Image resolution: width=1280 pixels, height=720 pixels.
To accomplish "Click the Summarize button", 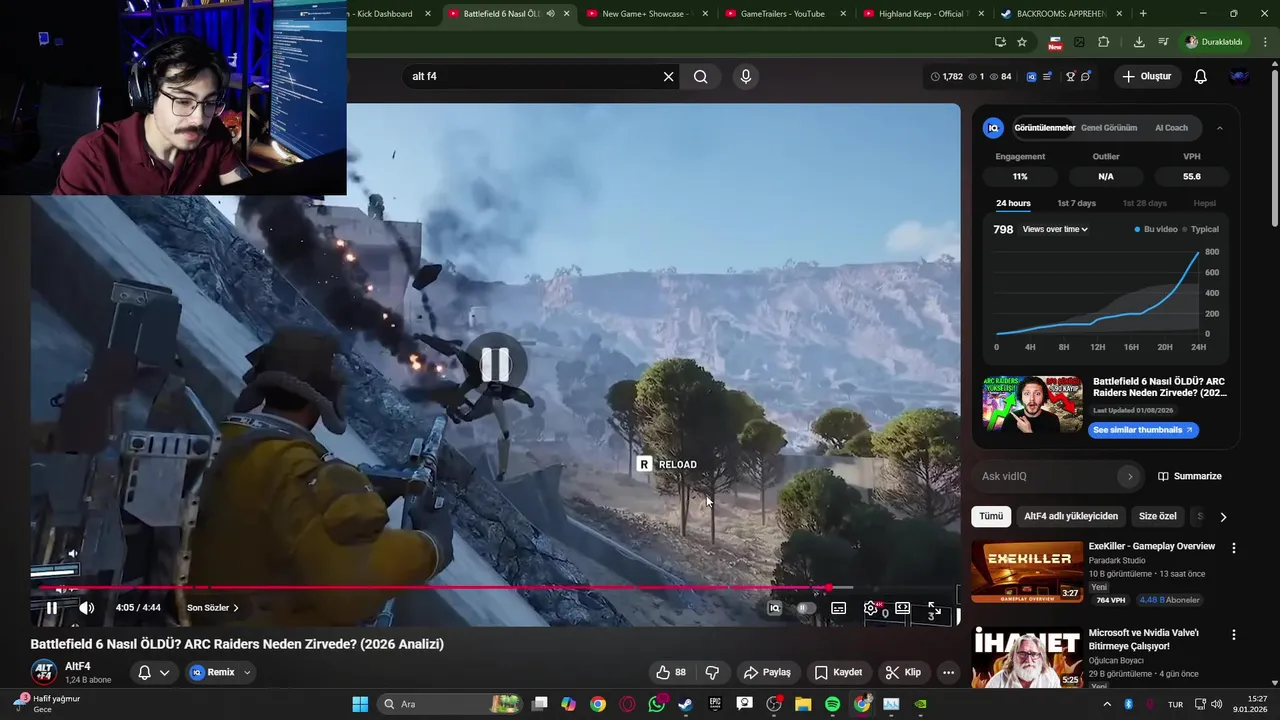I will click(1190, 476).
